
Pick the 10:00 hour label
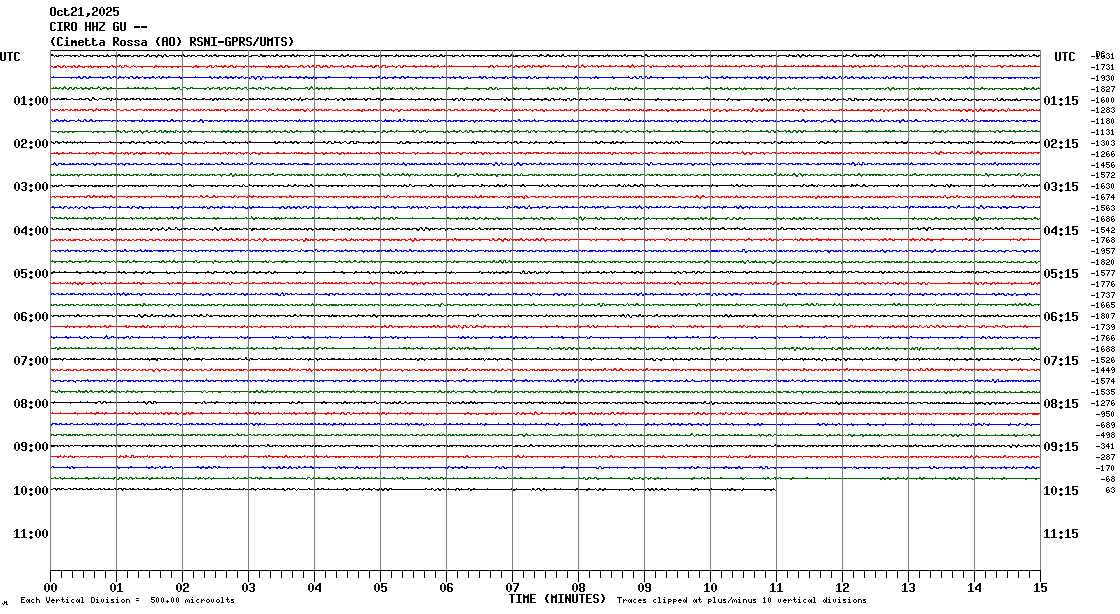coord(31,491)
